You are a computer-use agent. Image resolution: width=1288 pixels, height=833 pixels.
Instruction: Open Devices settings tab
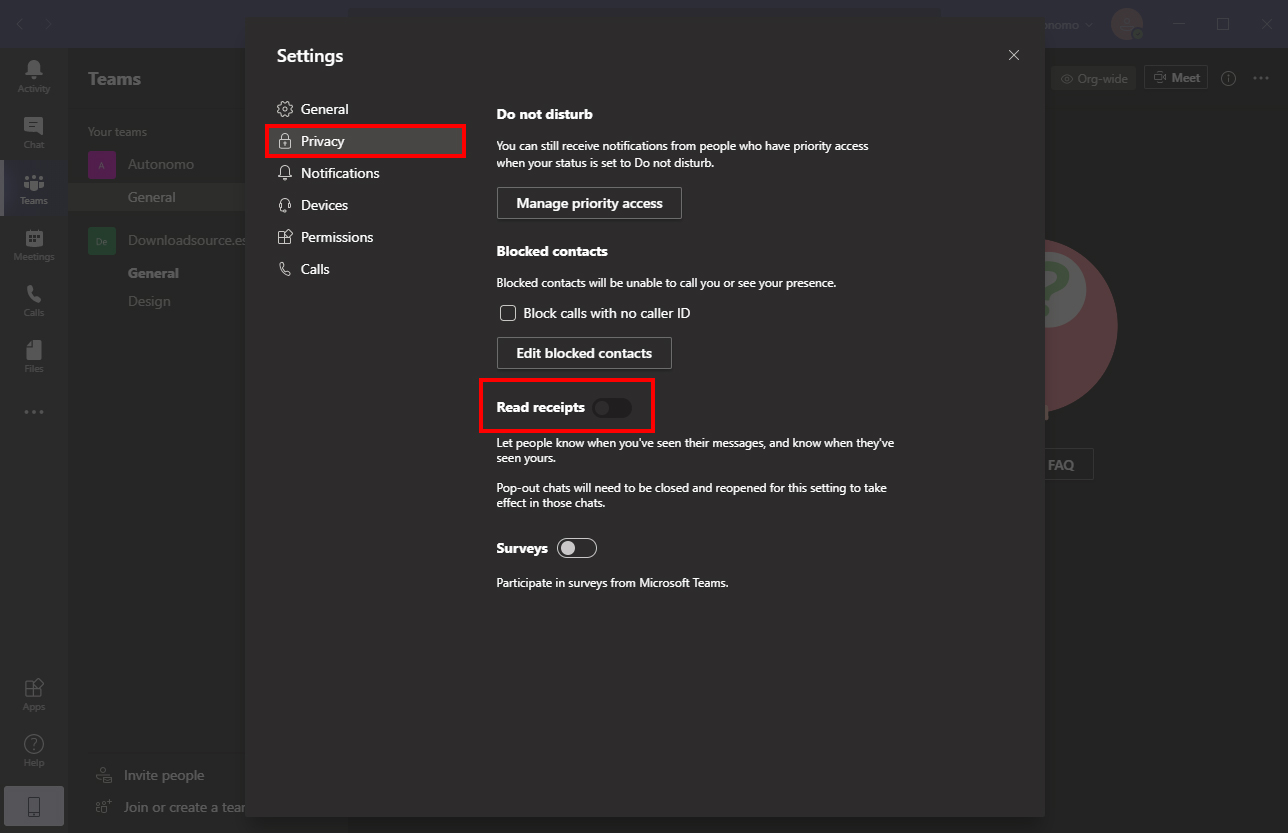click(x=365, y=205)
